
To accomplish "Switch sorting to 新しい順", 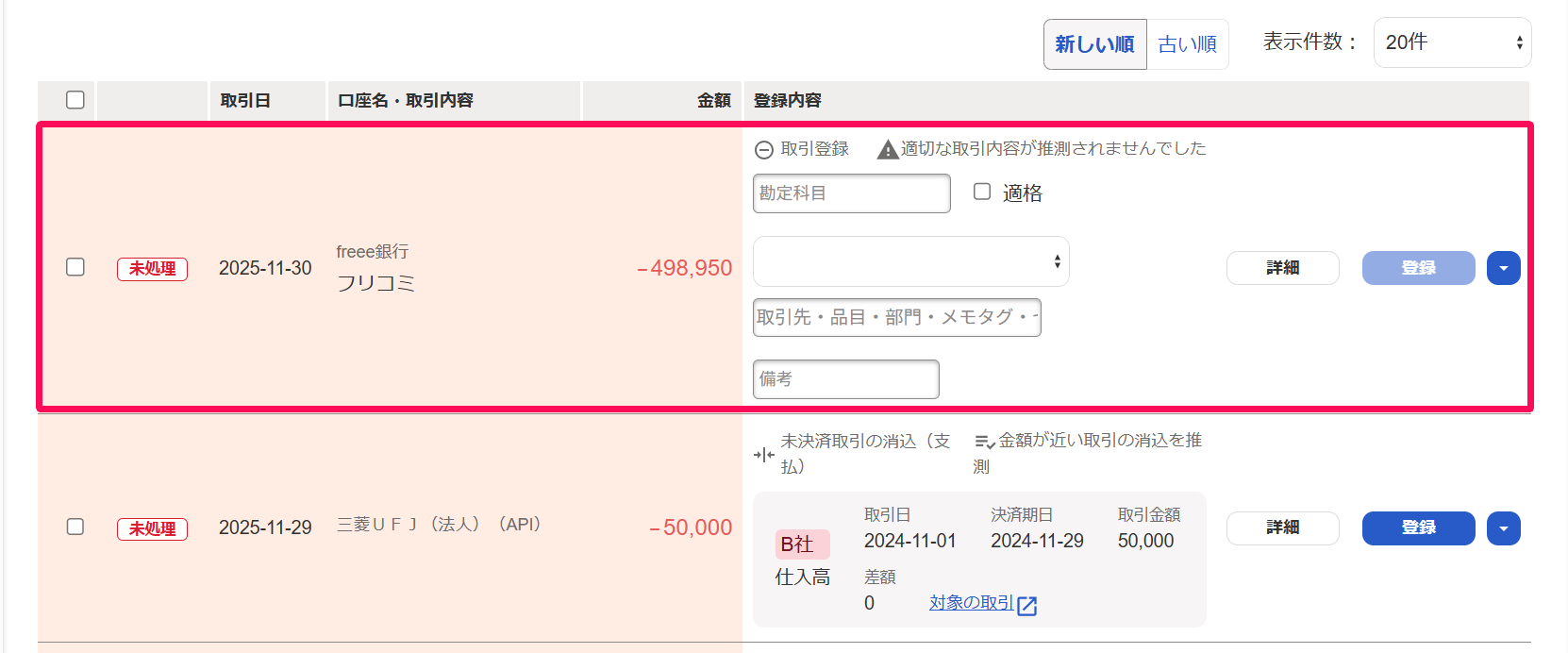I will (1094, 44).
